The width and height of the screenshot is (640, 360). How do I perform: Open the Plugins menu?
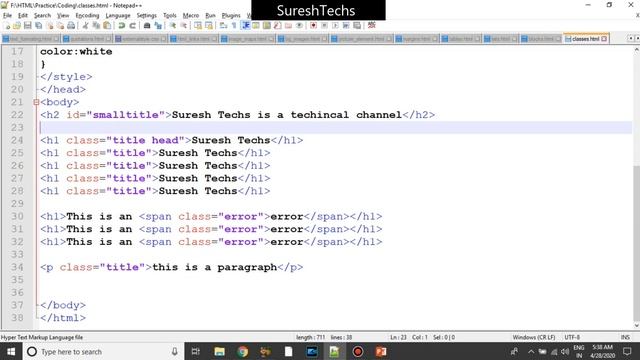coord(231,16)
